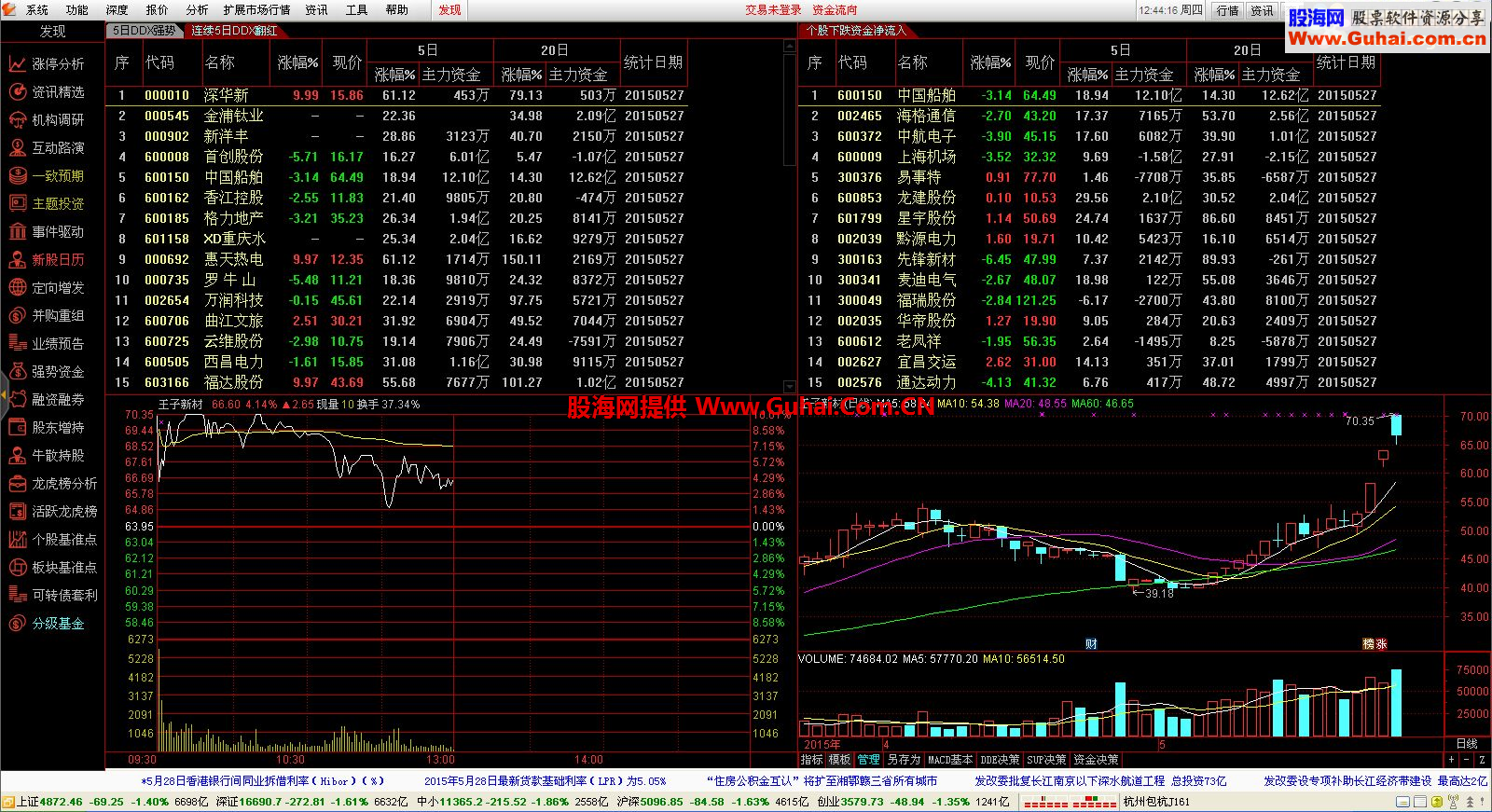Open the 扩展市场行情 menu
Image resolution: width=1492 pixels, height=812 pixels.
point(256,10)
